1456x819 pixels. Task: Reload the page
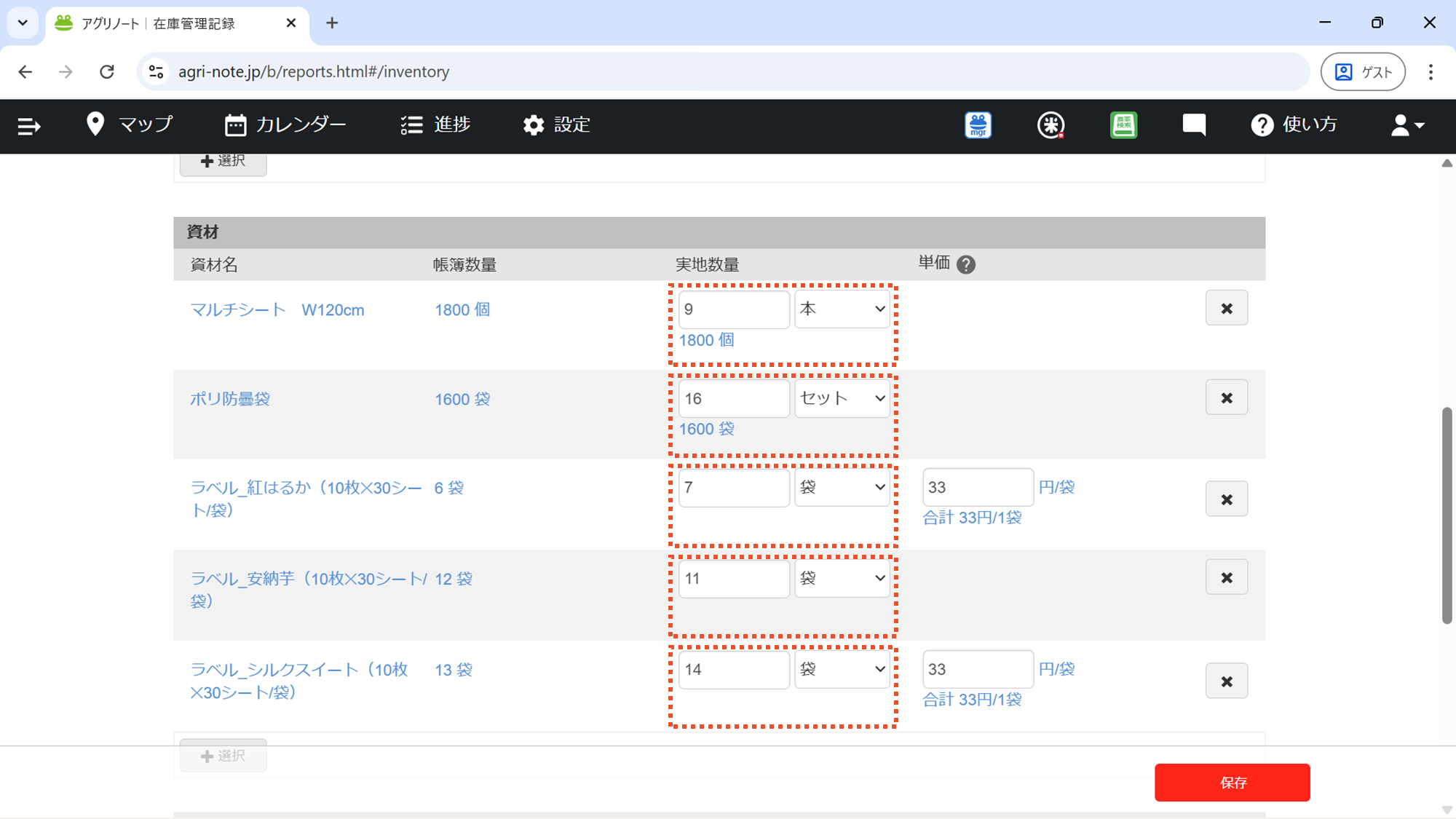pyautogui.click(x=107, y=71)
